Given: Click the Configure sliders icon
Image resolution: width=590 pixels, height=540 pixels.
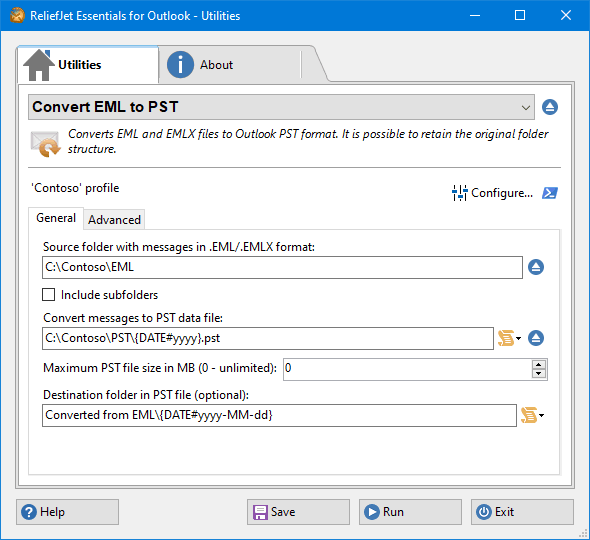Looking at the screenshot, I should click(460, 193).
